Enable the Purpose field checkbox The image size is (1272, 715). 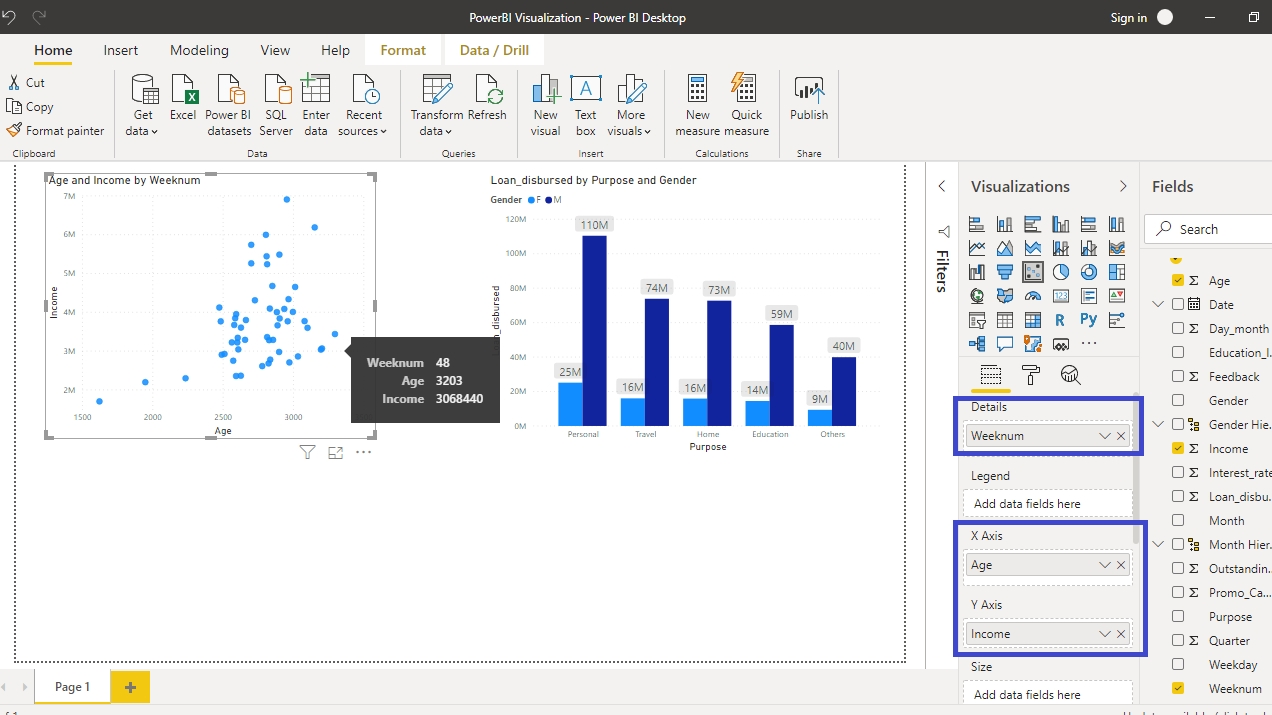(1178, 617)
